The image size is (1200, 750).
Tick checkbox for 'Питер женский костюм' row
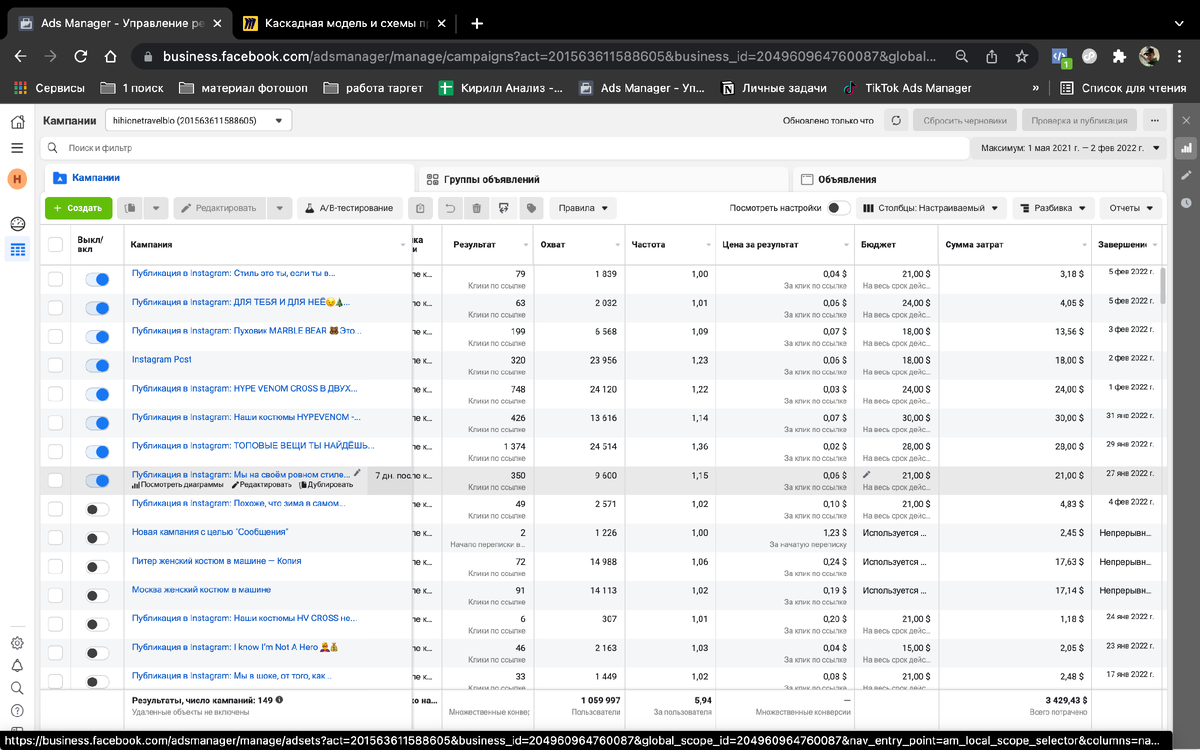[x=55, y=567]
